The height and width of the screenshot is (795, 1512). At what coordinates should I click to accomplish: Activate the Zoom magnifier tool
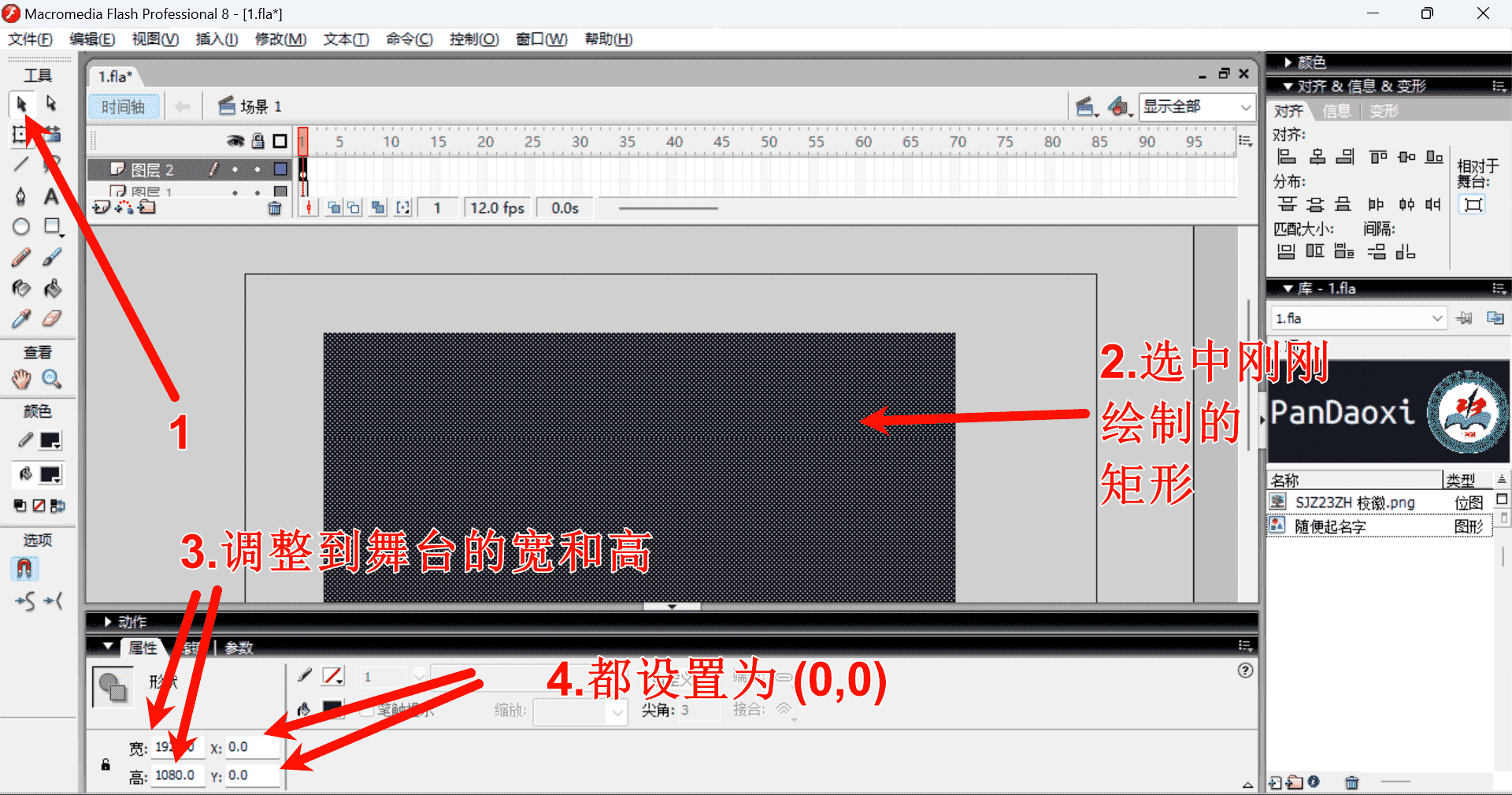[52, 380]
